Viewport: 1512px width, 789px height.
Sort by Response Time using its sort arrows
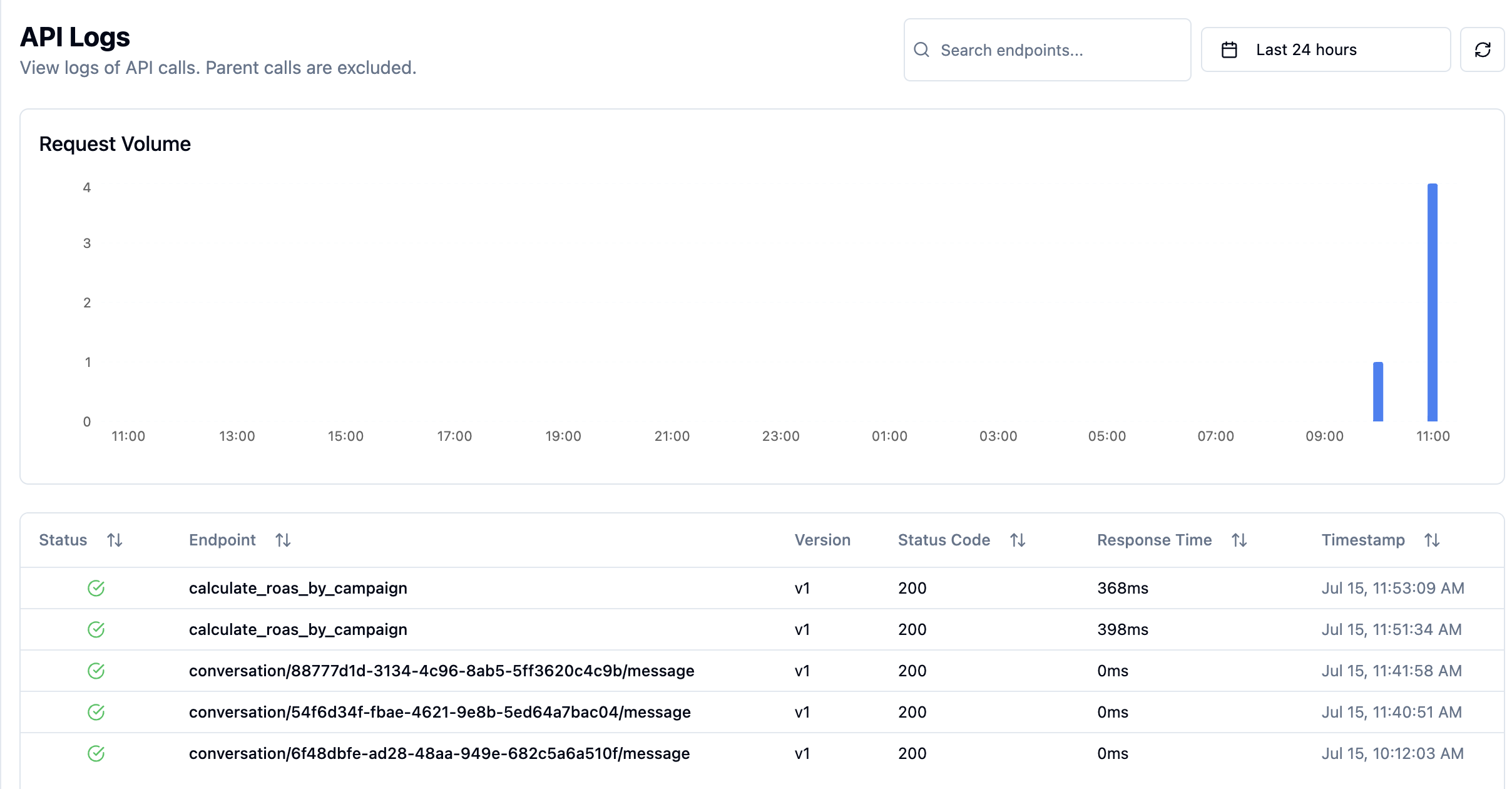coord(1239,540)
